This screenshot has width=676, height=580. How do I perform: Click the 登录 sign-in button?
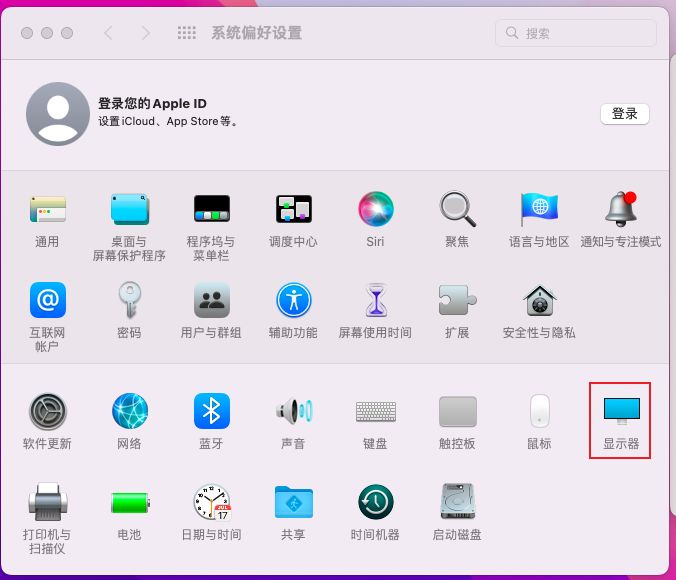[x=624, y=113]
